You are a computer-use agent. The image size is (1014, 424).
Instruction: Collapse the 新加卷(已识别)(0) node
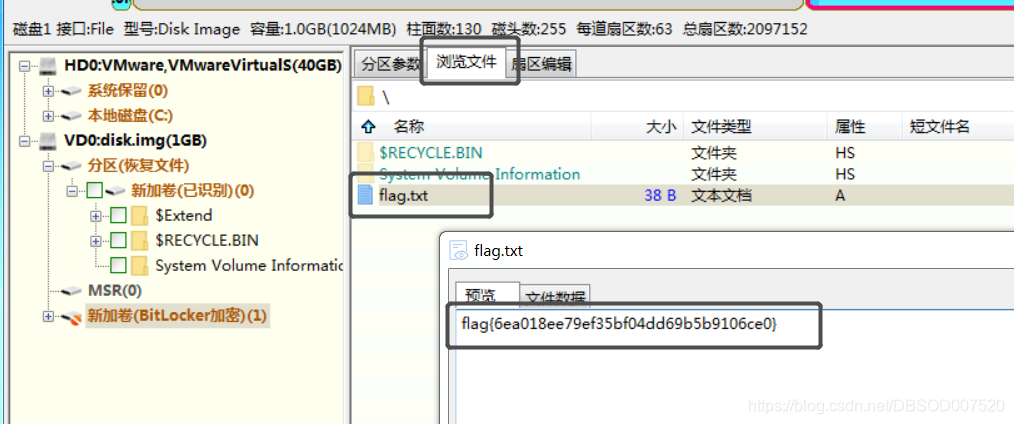tap(71, 191)
